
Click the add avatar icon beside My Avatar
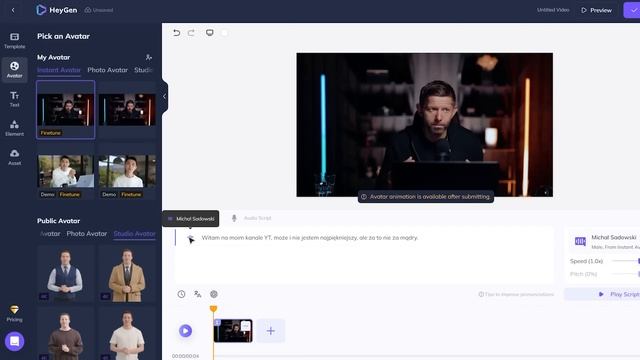[149, 58]
